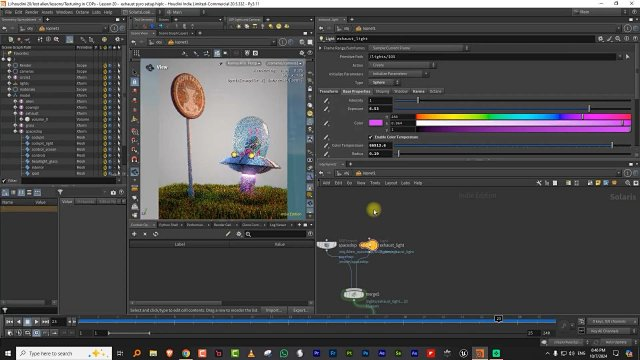This screenshot has height=360, width=640.
Task: Click the light bulb icon beside Light label
Action: tap(322, 38)
